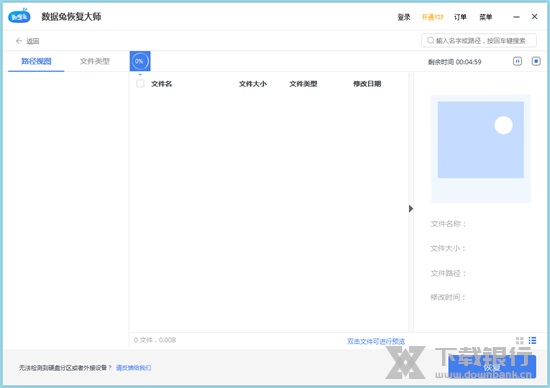Close the application window
The height and width of the screenshot is (388, 550).
pos(534,16)
